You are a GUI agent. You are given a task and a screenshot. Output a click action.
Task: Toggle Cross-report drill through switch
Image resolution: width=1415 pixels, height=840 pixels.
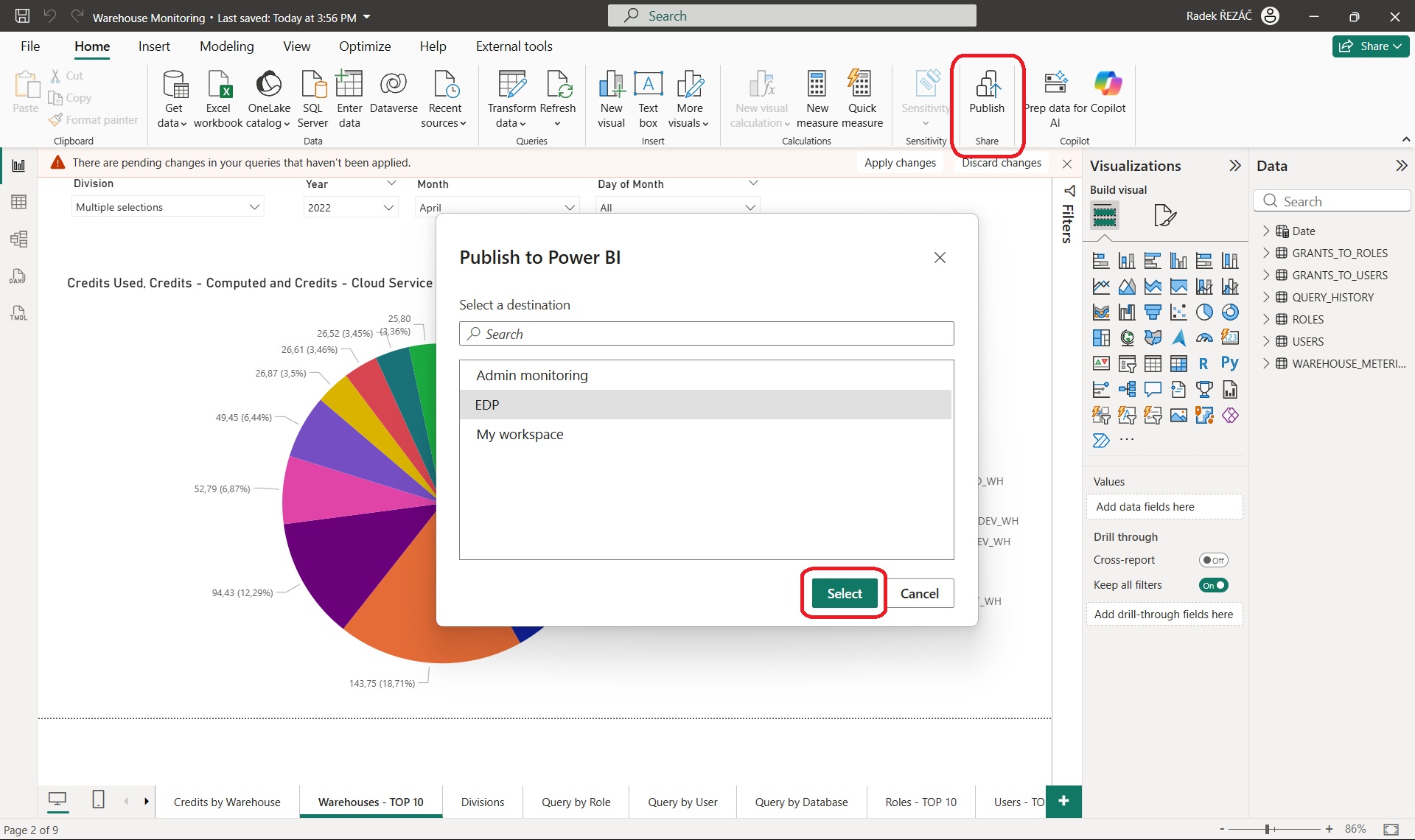[x=1213, y=560]
